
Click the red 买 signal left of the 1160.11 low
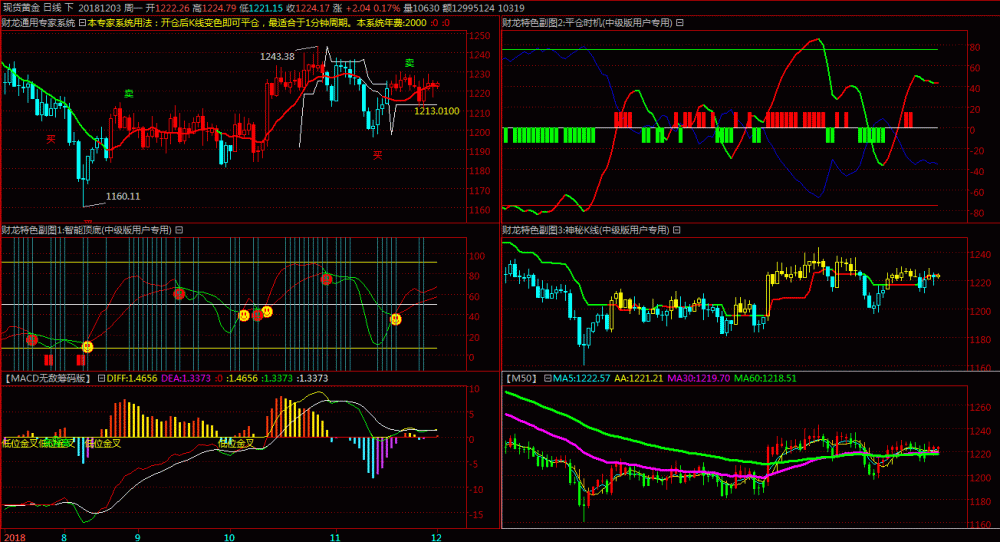(50, 138)
